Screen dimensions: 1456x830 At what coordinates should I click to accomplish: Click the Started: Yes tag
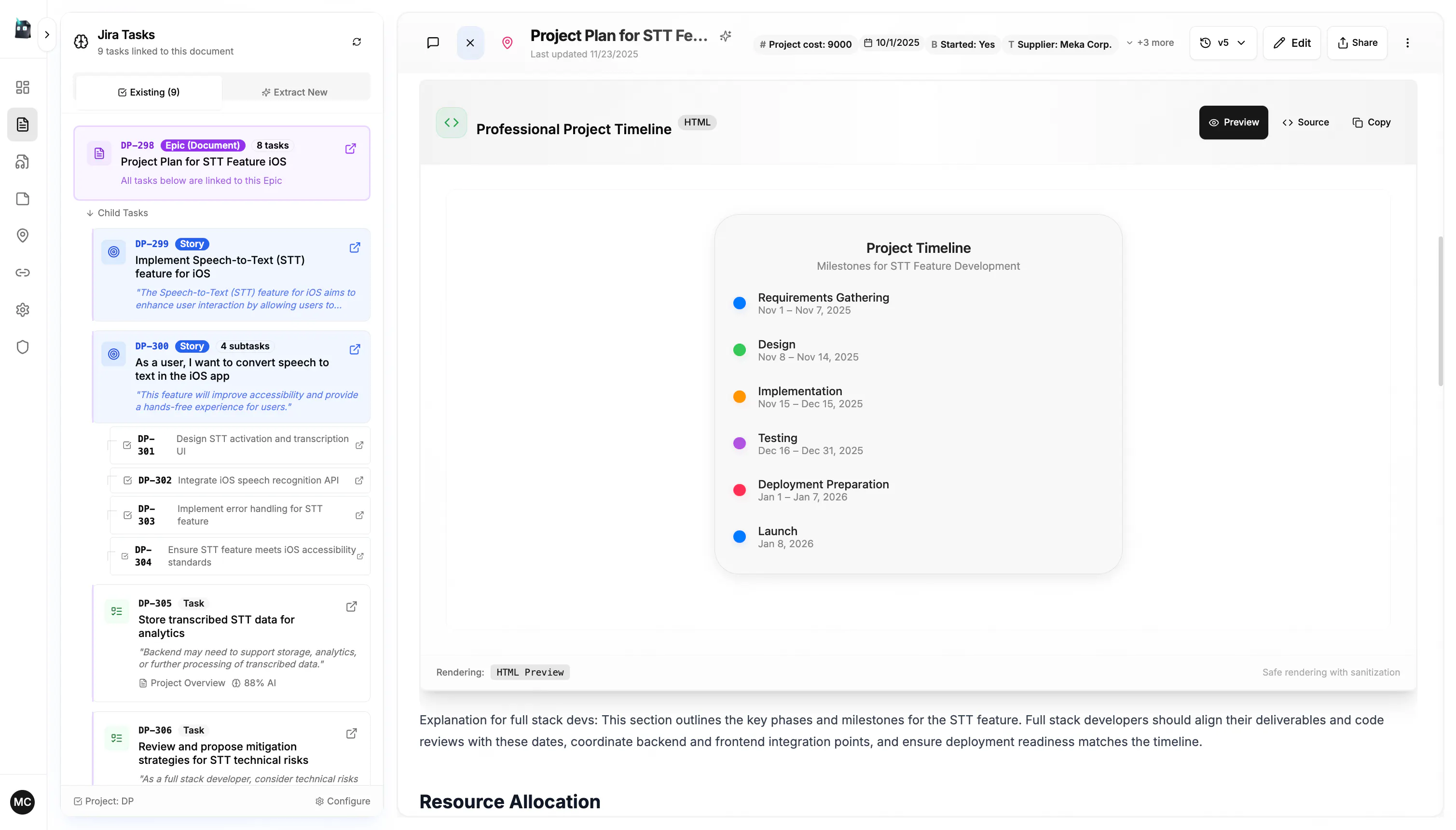[x=962, y=44]
